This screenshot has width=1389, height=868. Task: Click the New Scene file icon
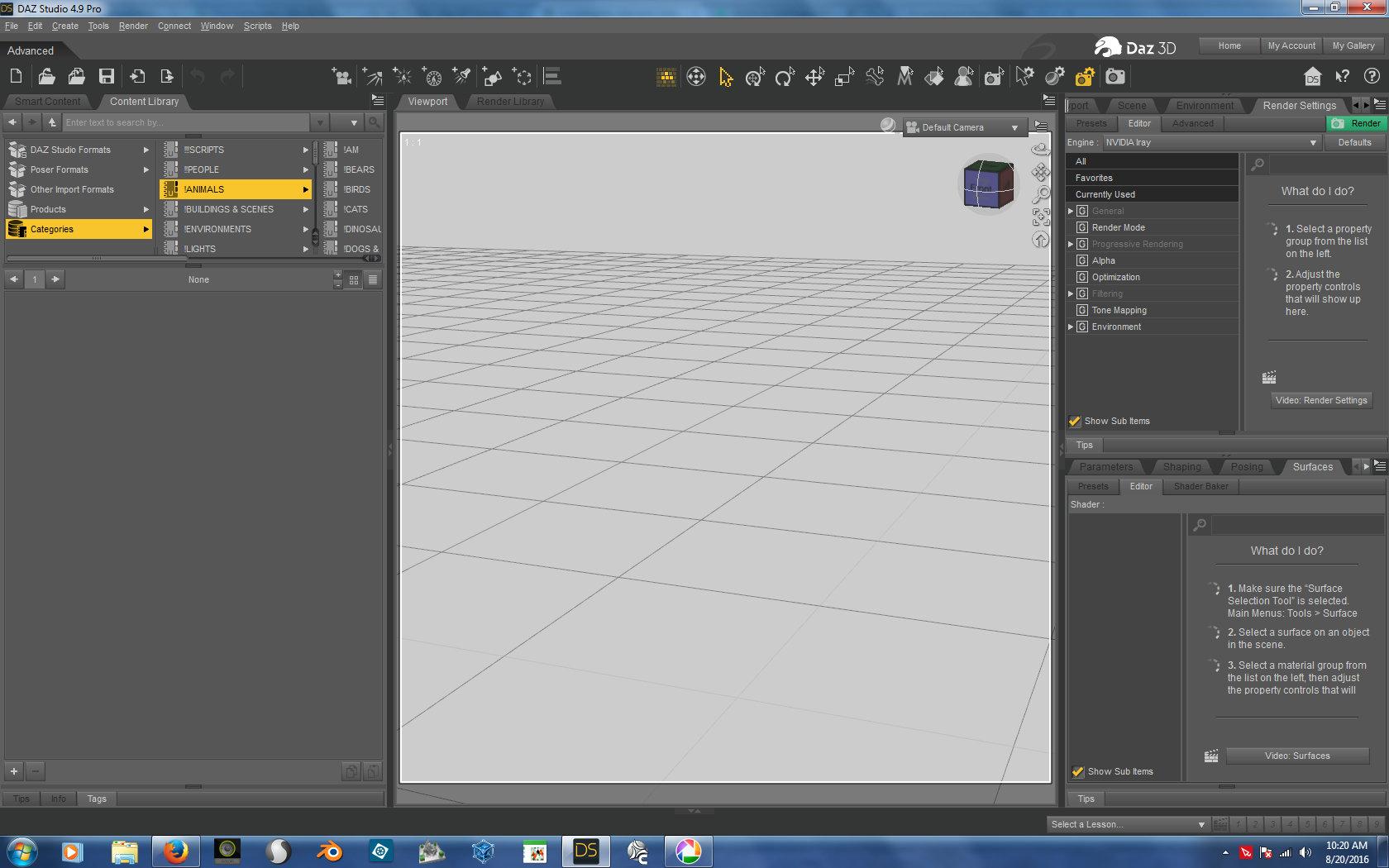point(16,77)
